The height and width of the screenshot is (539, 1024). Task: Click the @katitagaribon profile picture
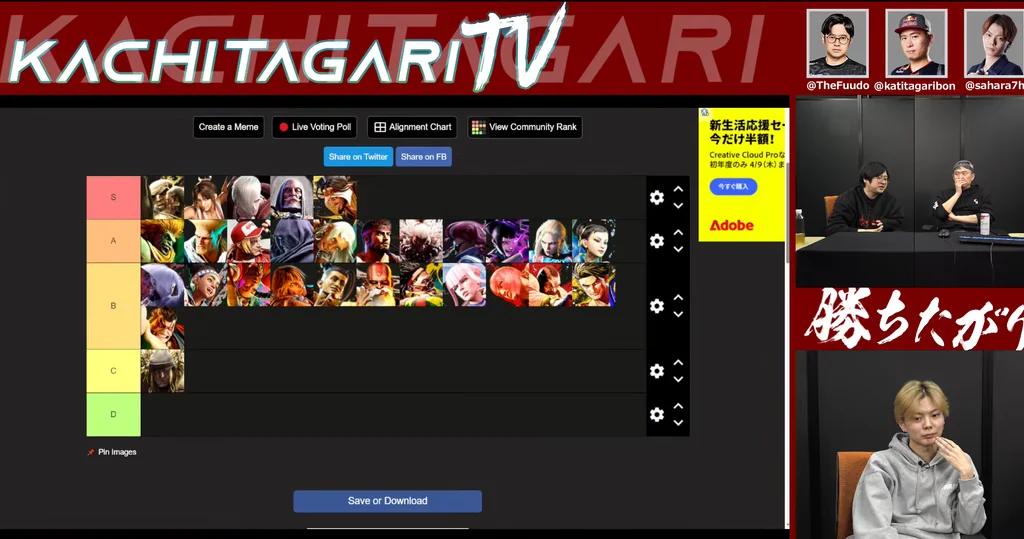tap(916, 43)
